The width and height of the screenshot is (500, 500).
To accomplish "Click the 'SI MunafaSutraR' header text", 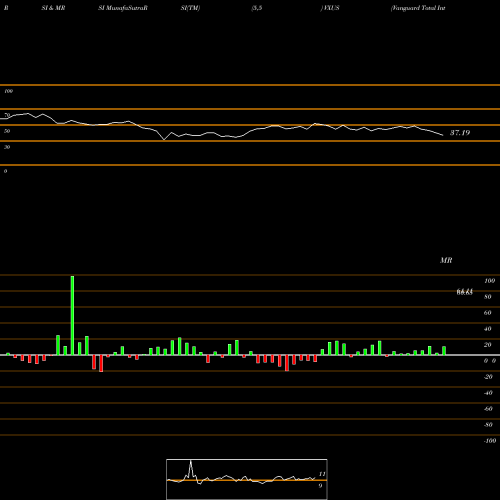I will click(x=123, y=8).
